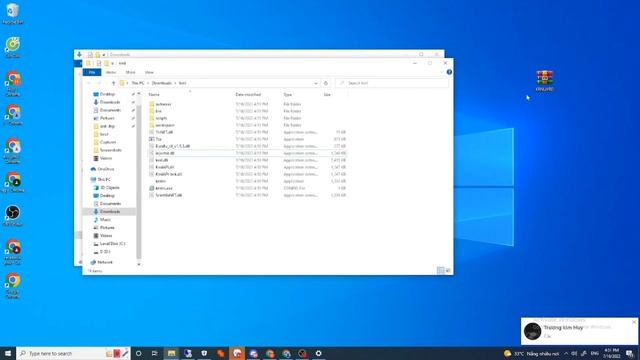
Task: Switch to Details view using the status bar icon
Action: pyautogui.click(x=440, y=270)
